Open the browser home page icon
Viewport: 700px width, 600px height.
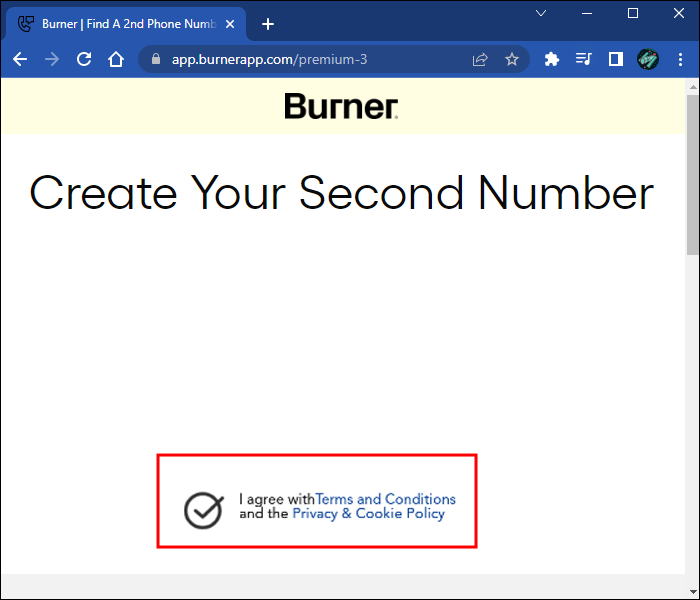coord(116,59)
